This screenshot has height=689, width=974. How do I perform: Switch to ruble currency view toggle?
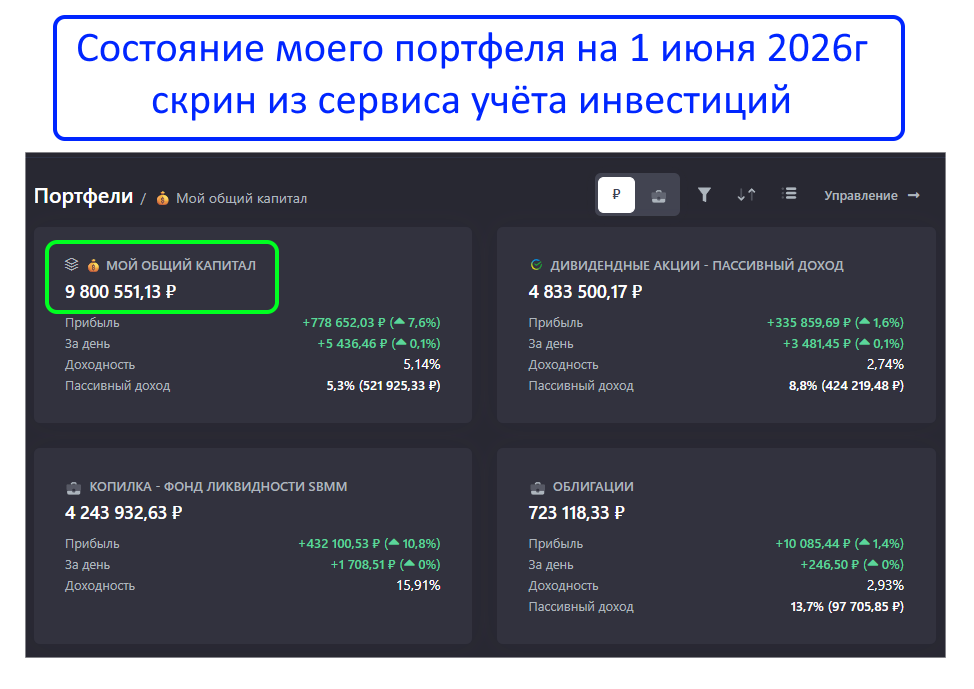[616, 195]
